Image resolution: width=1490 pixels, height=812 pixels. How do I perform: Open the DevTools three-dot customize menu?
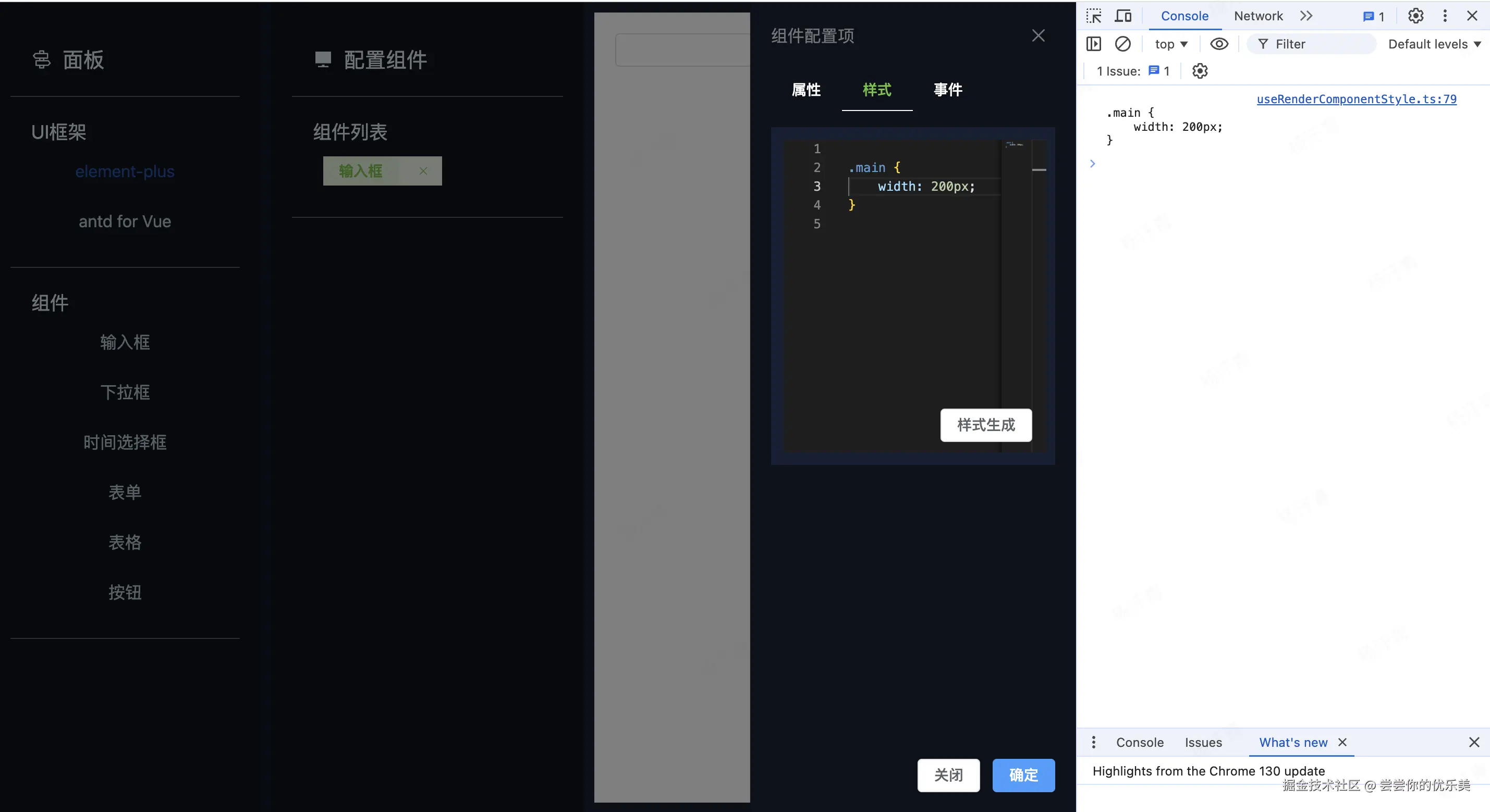click(x=1445, y=16)
